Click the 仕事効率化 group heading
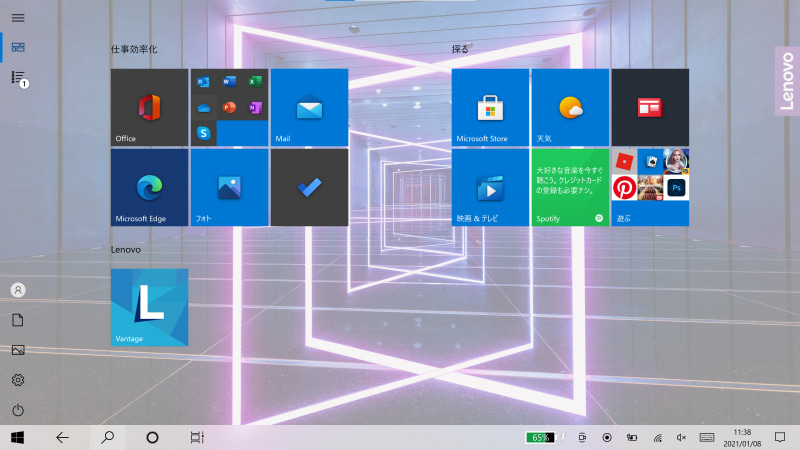 click(x=134, y=49)
